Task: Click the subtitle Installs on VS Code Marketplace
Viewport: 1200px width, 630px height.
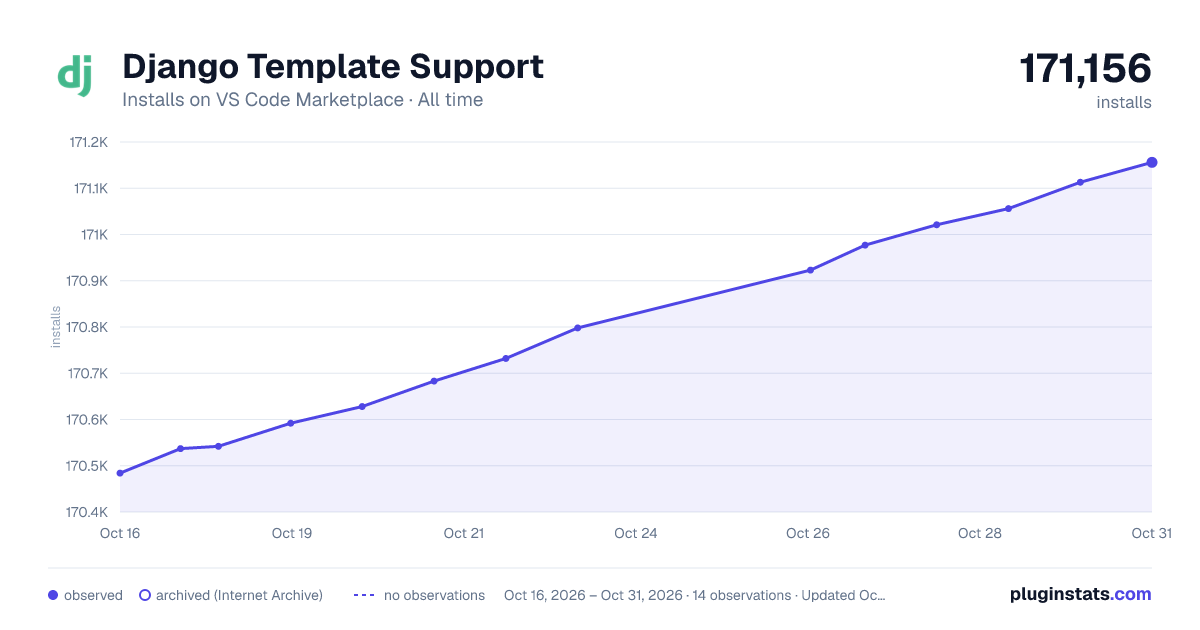Action: pyautogui.click(x=263, y=100)
